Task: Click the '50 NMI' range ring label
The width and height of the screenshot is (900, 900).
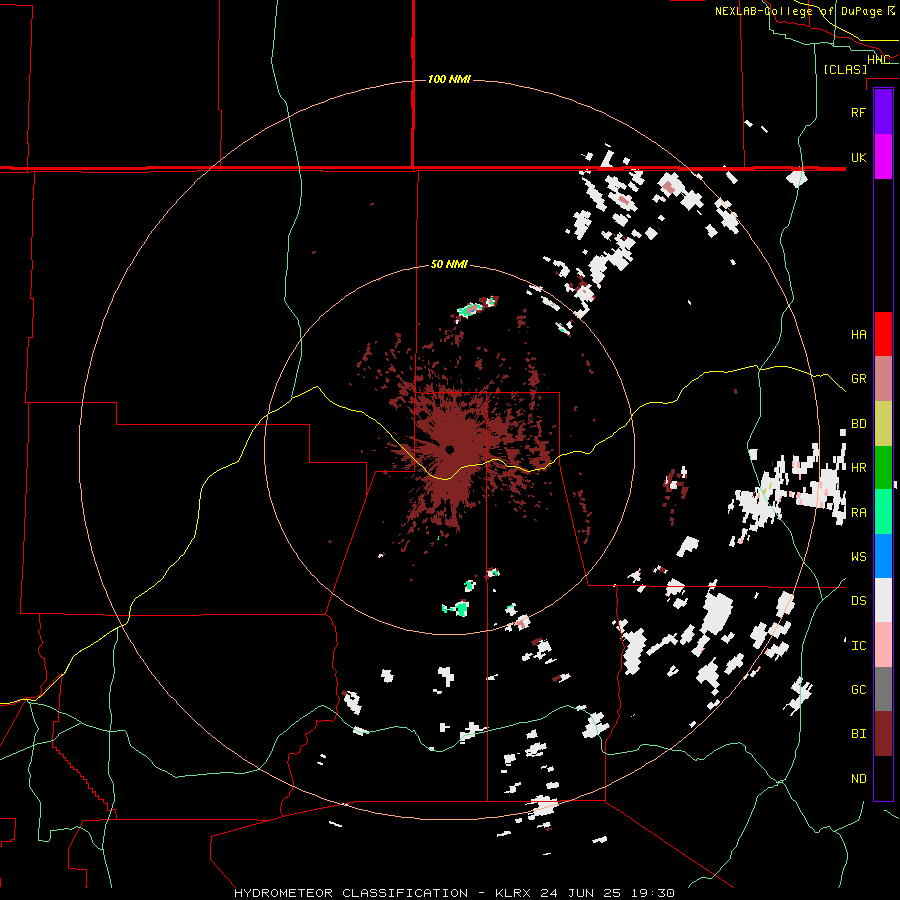Action: (449, 265)
